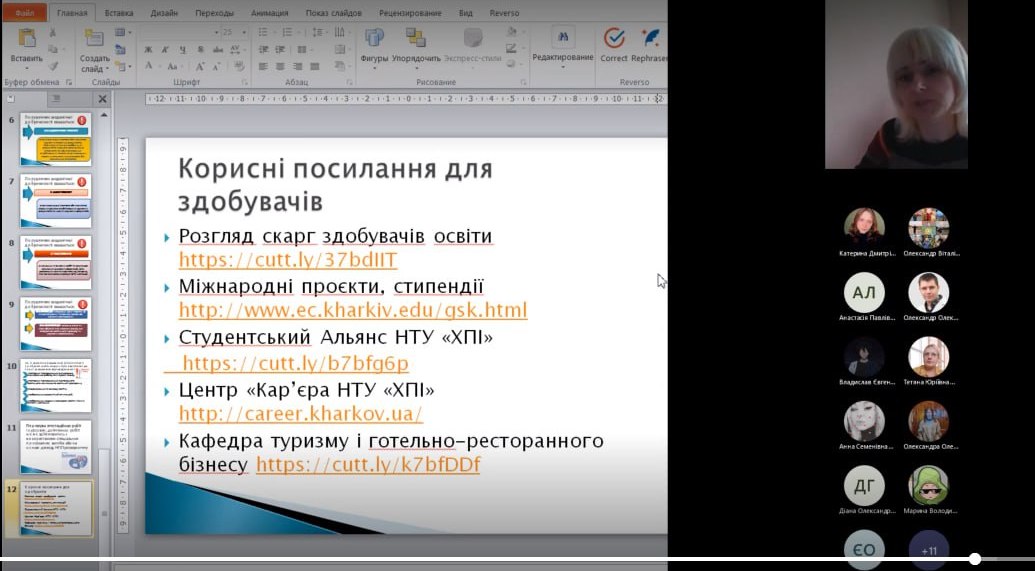
Task: Switch to the Переходы tab
Action: pos(214,13)
